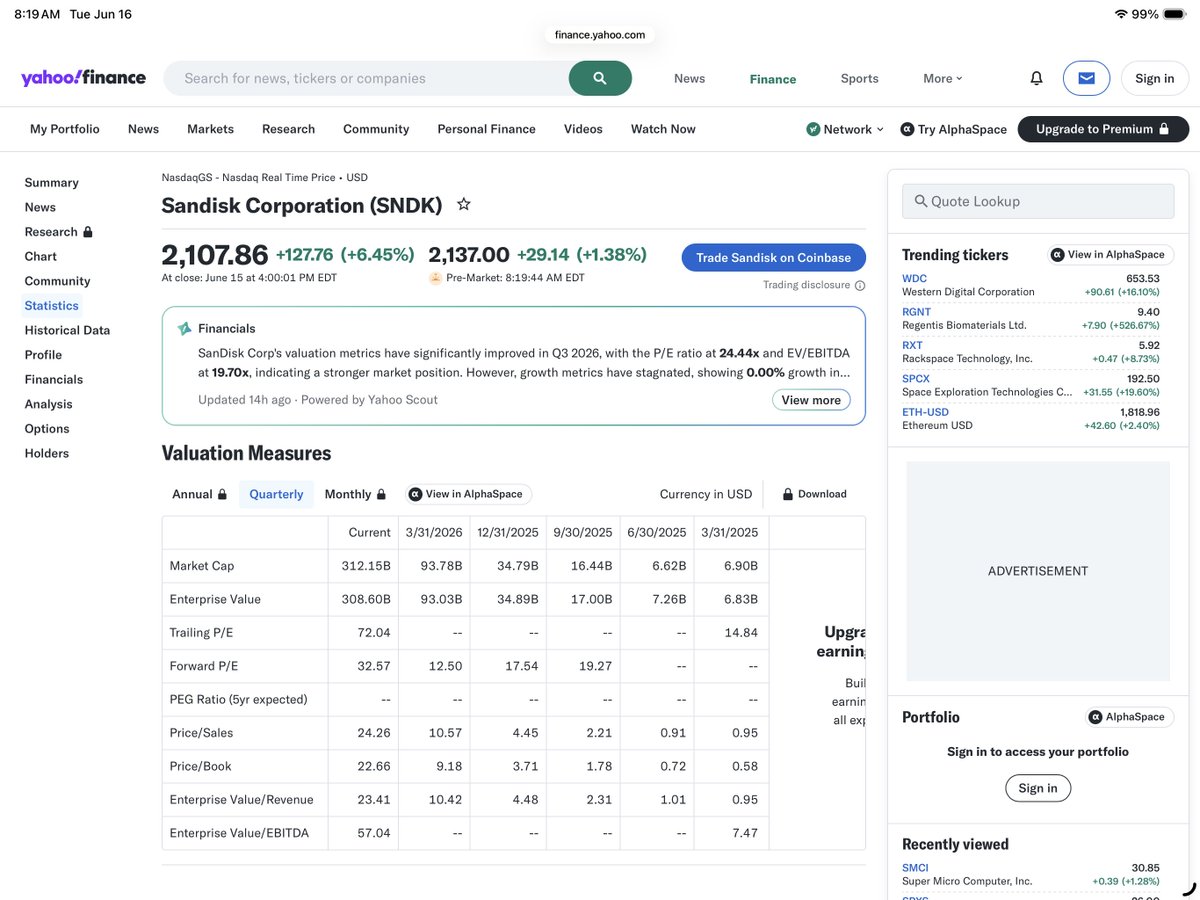Select the Annual tab
The image size is (1200, 900).
click(x=199, y=494)
